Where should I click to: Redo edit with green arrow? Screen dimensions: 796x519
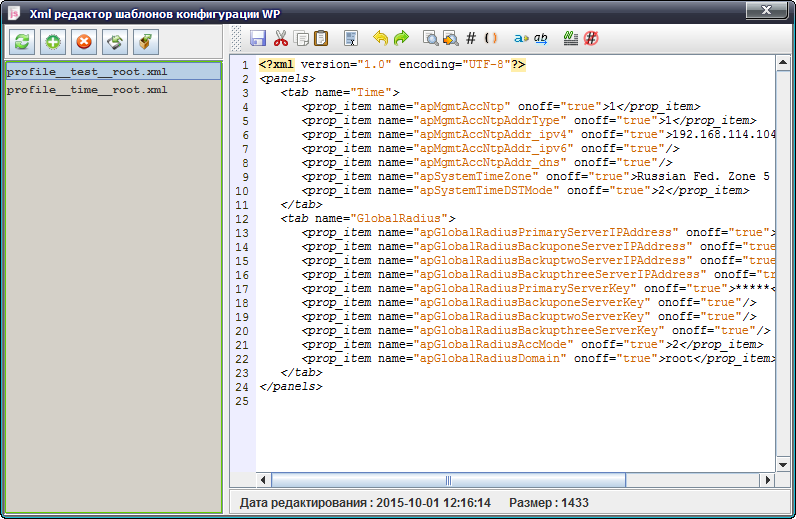click(401, 38)
